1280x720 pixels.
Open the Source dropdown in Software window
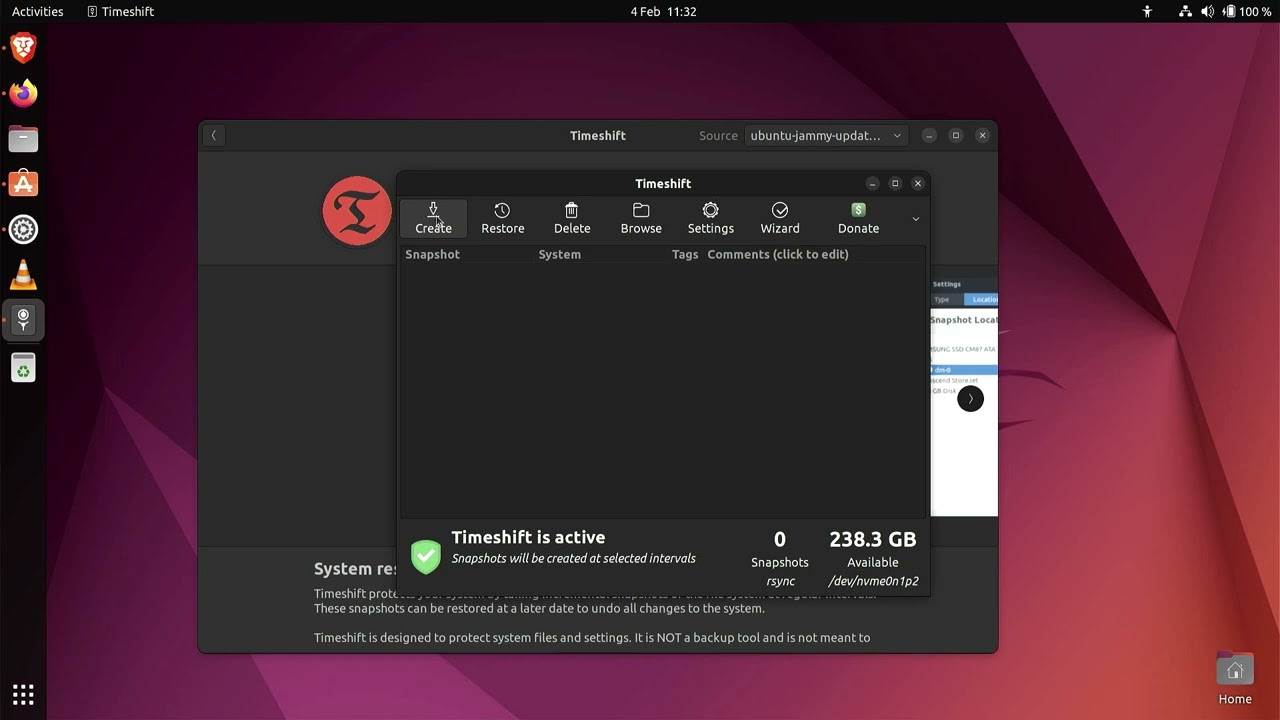827,135
